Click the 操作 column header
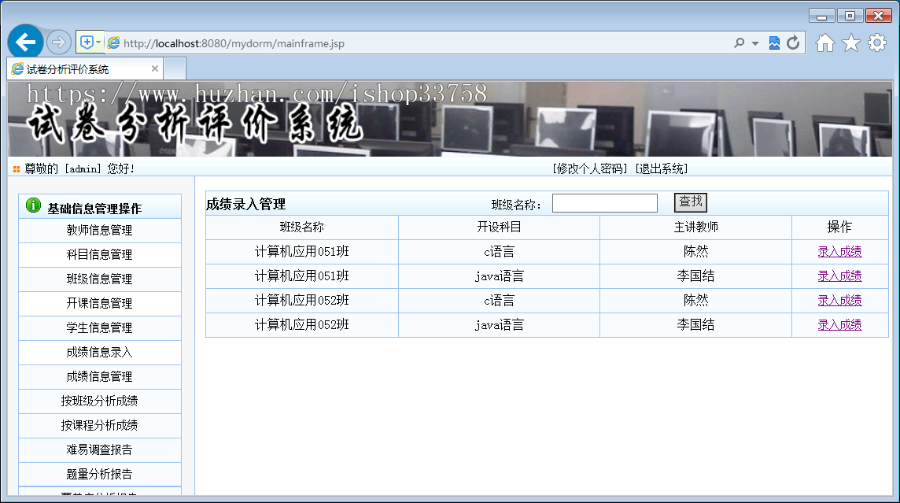The height and width of the screenshot is (503, 900). [839, 227]
